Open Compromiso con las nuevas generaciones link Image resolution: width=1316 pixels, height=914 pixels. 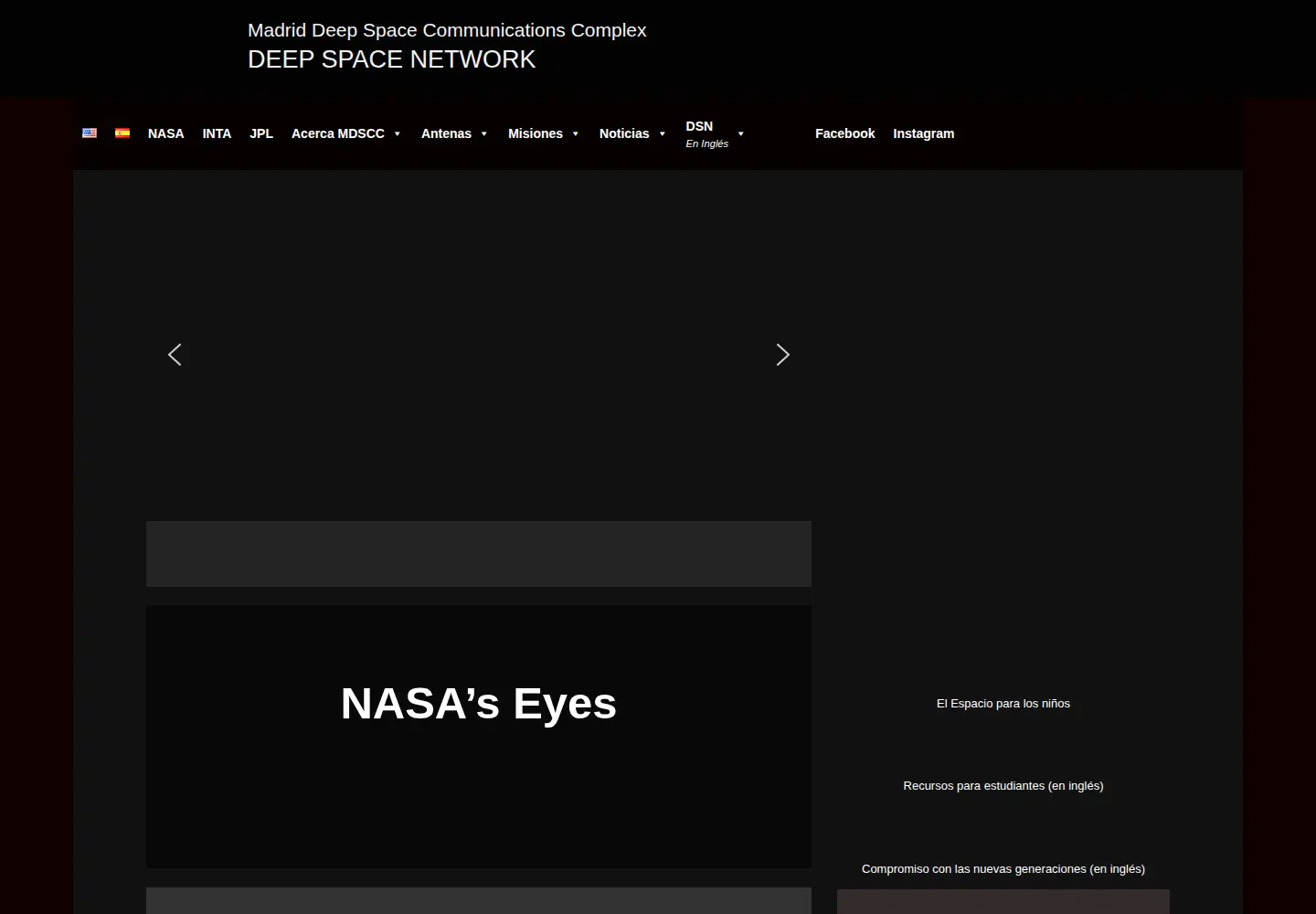coord(1003,869)
